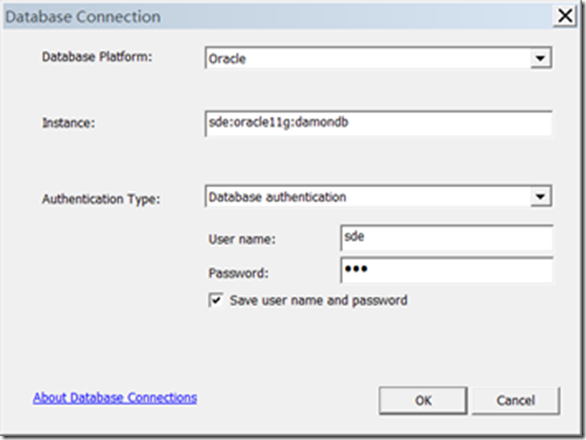Click the 'Save user name and password' label text
Viewport: 586px width, 440px height.
pos(318,301)
